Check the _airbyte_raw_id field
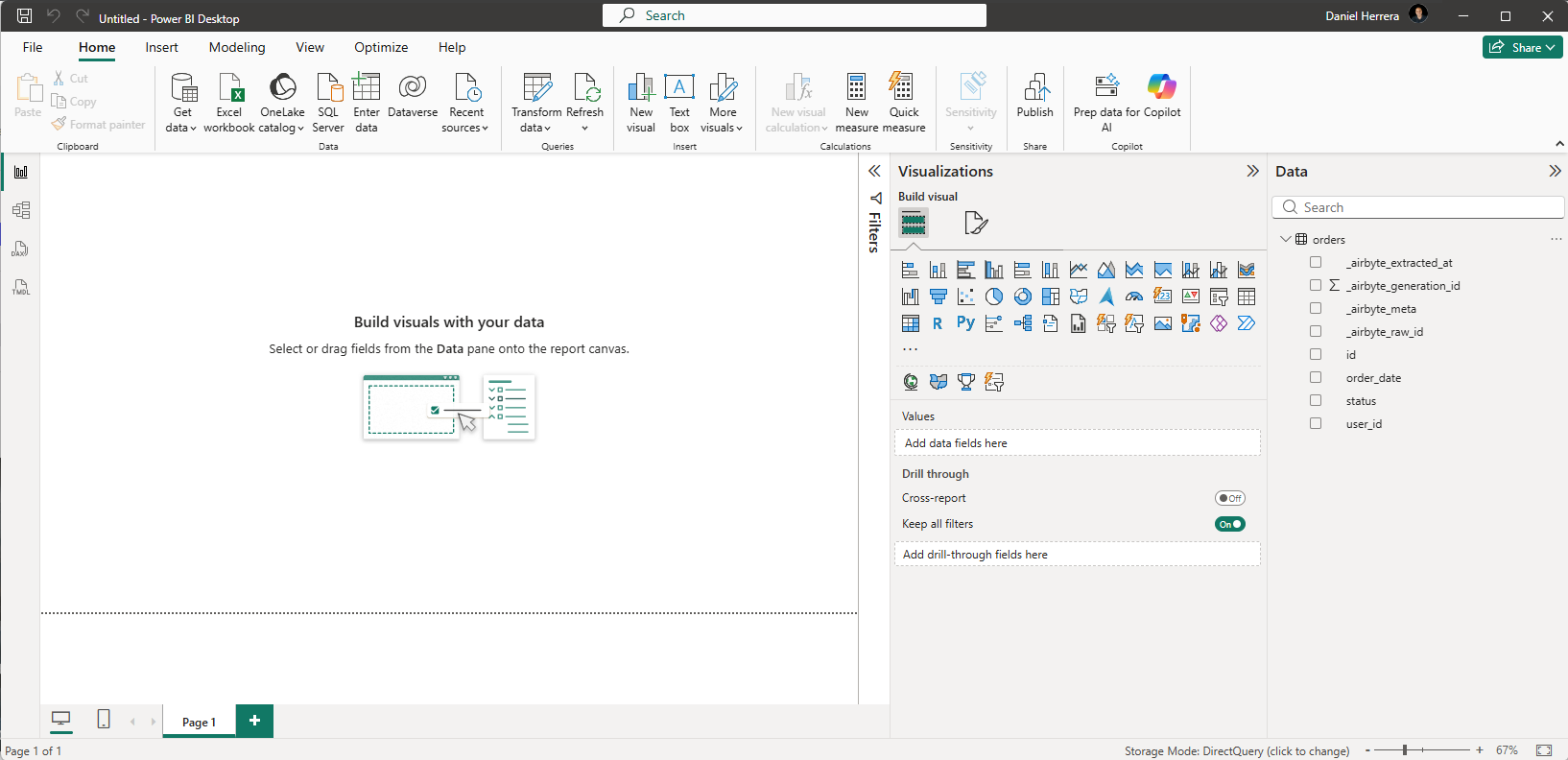This screenshot has height=760, width=1568. coord(1316,331)
